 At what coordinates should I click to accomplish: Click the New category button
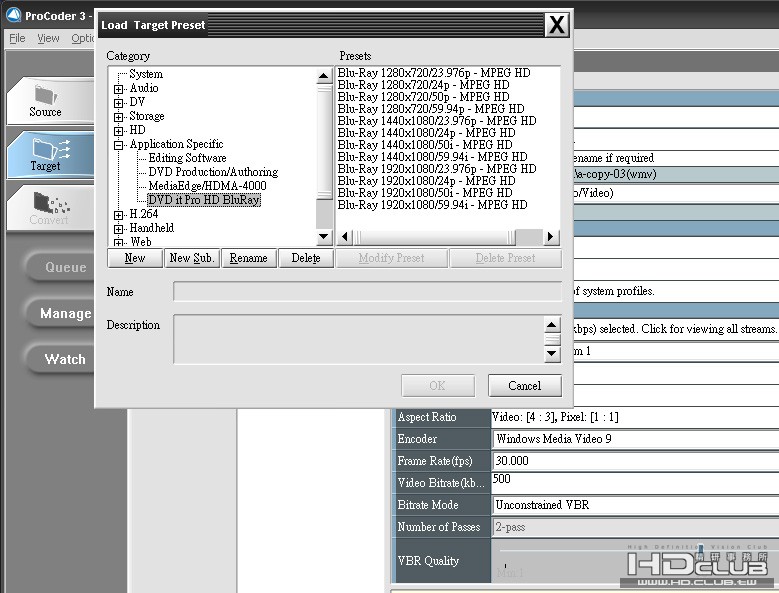(x=135, y=258)
